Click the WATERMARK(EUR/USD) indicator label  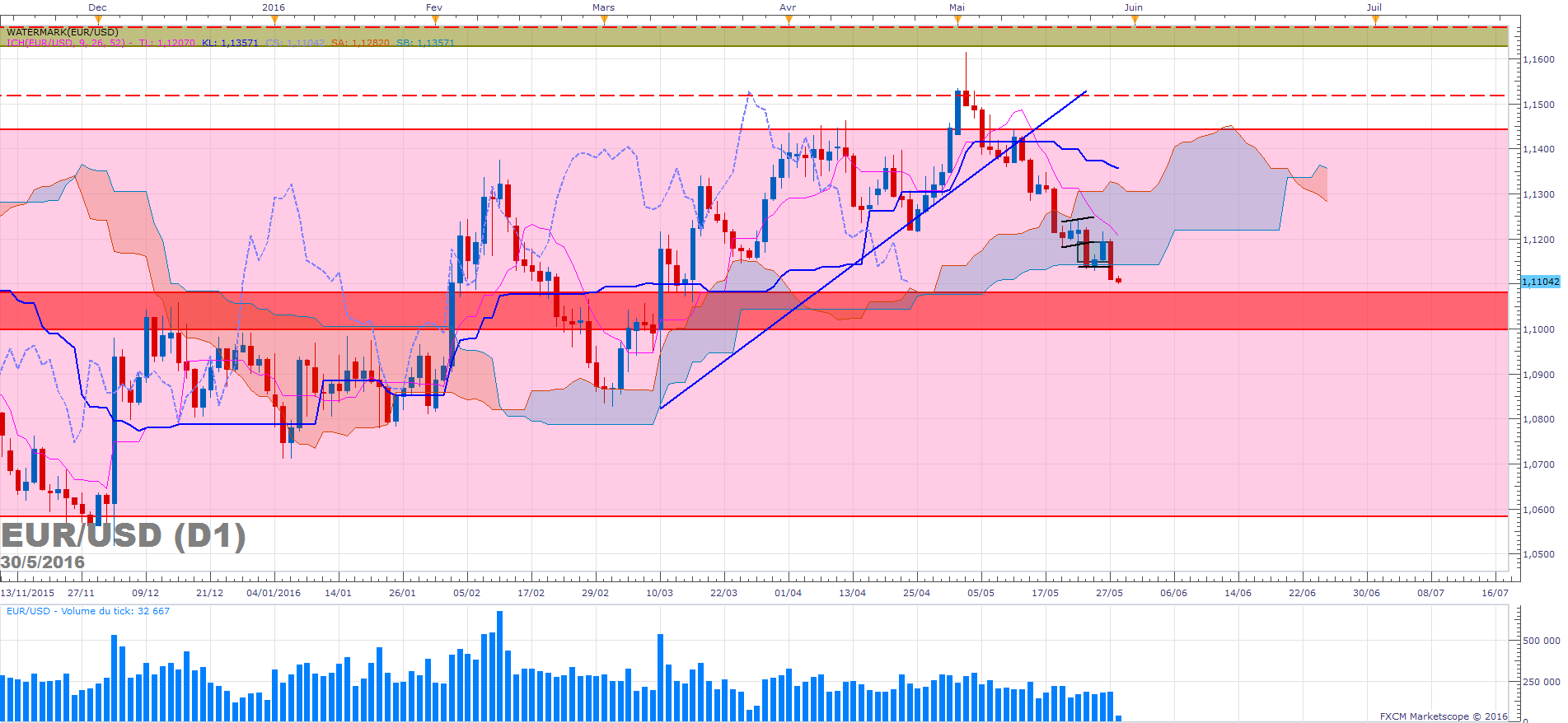click(x=63, y=32)
